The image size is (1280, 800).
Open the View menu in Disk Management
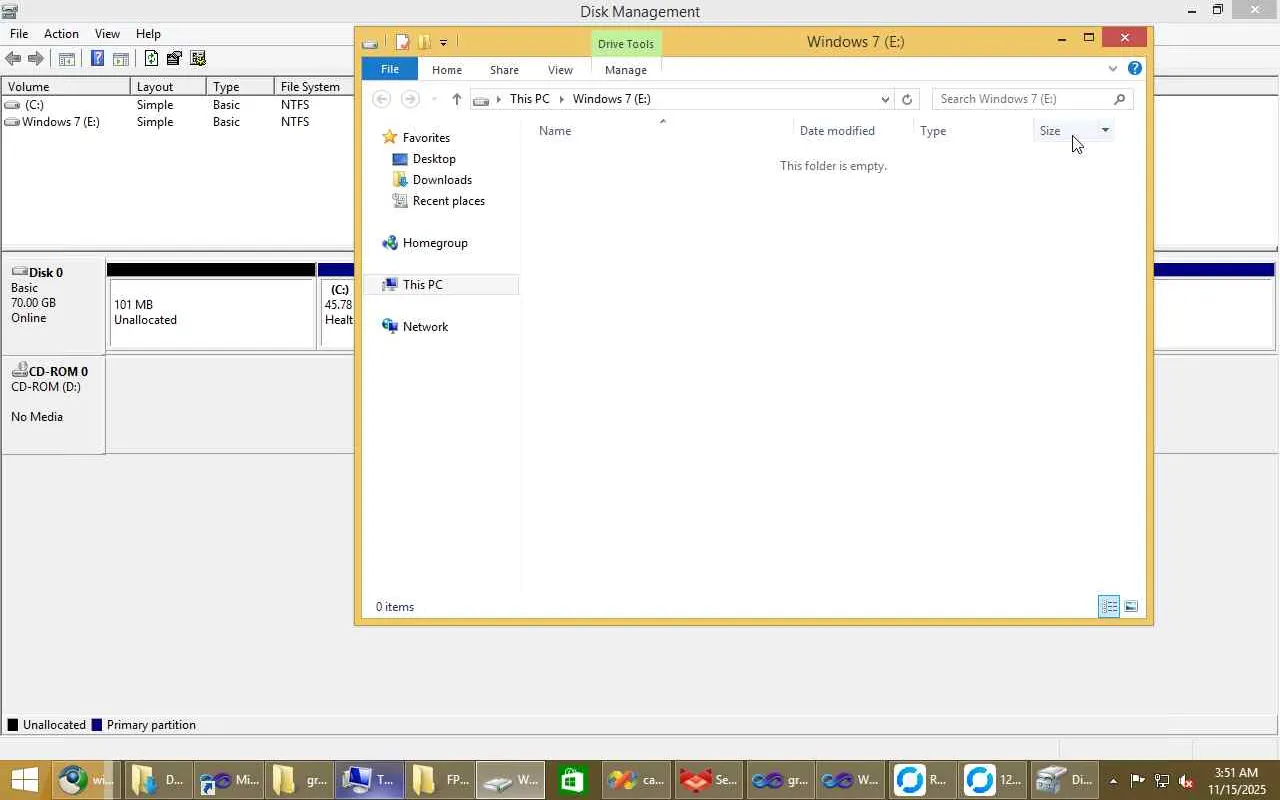click(x=107, y=34)
